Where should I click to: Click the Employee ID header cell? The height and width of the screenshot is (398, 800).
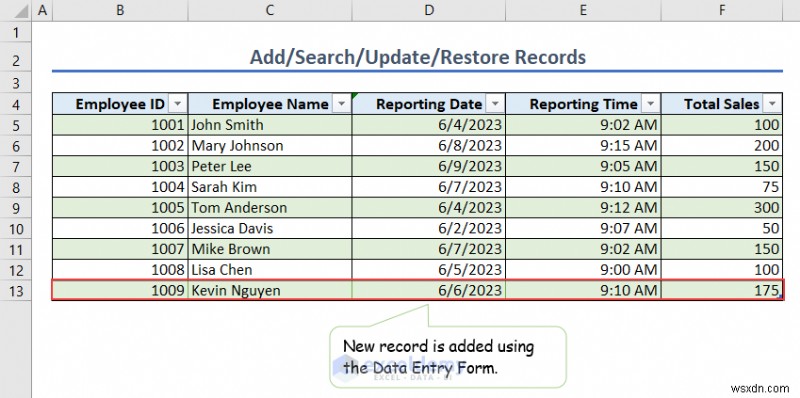click(120, 104)
